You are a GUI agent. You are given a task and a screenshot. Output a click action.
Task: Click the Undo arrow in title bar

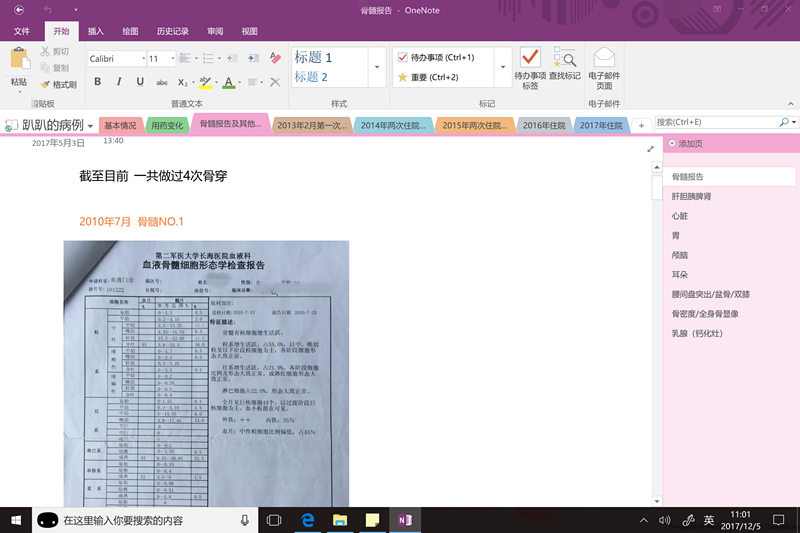(x=48, y=10)
